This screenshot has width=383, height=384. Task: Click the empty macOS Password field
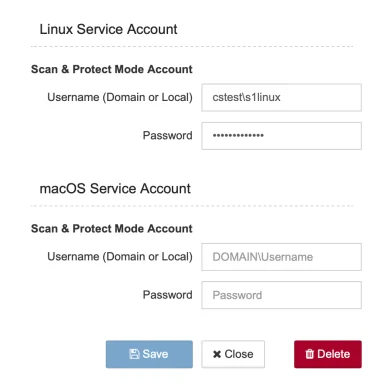coord(281,295)
